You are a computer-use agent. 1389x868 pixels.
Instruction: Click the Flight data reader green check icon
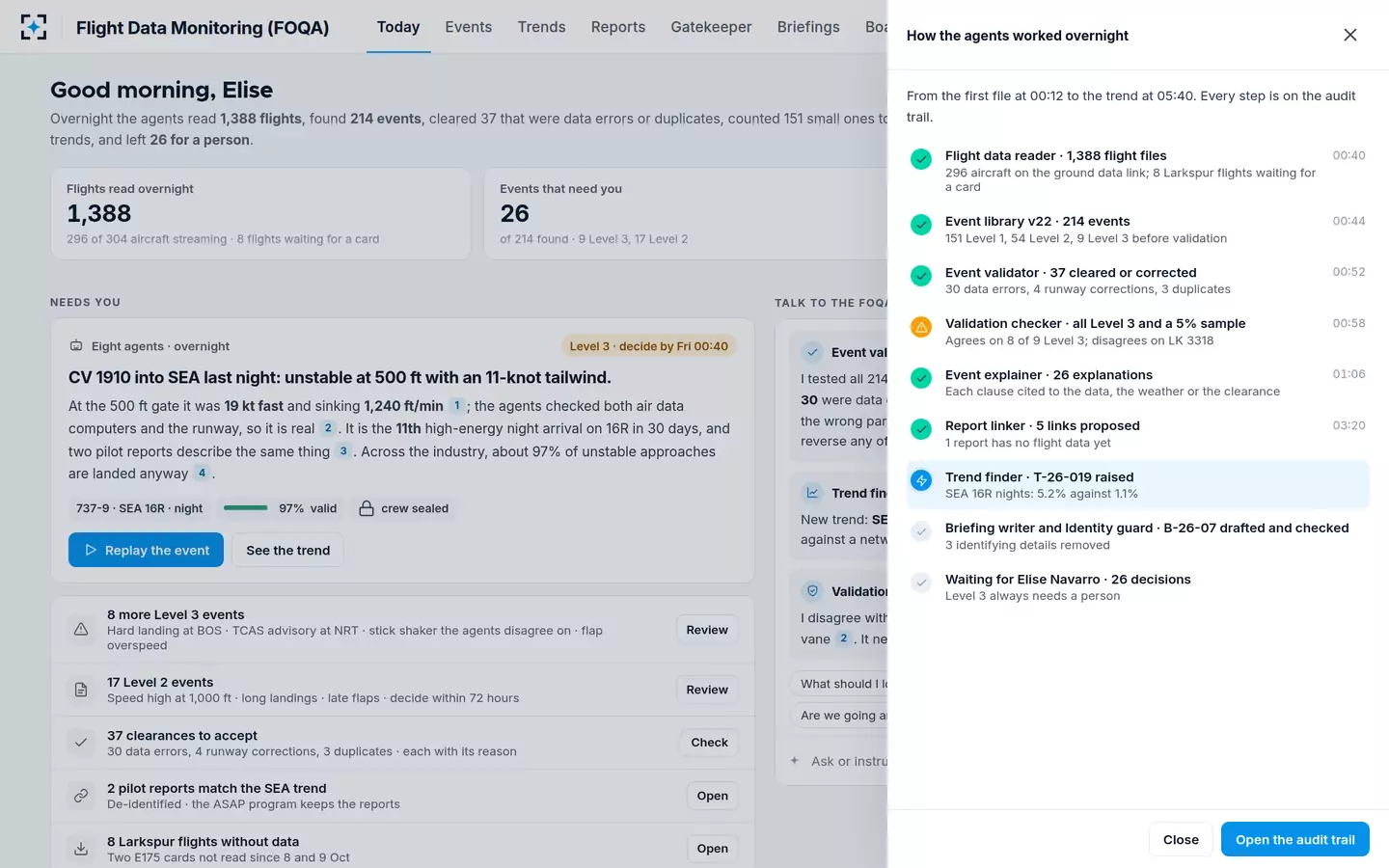coord(921,158)
